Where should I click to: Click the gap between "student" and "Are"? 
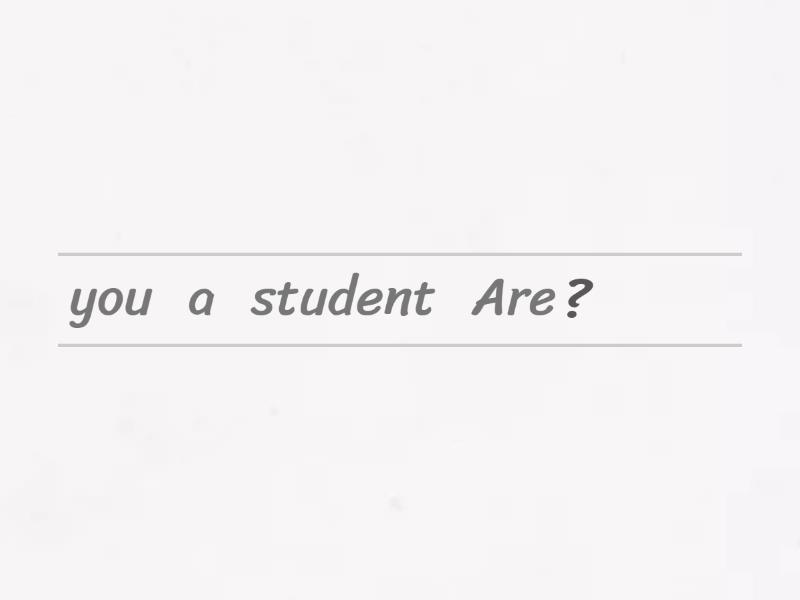pyautogui.click(x=453, y=300)
